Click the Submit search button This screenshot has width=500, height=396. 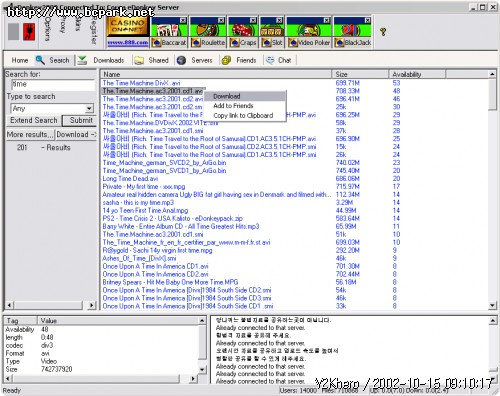point(80,120)
